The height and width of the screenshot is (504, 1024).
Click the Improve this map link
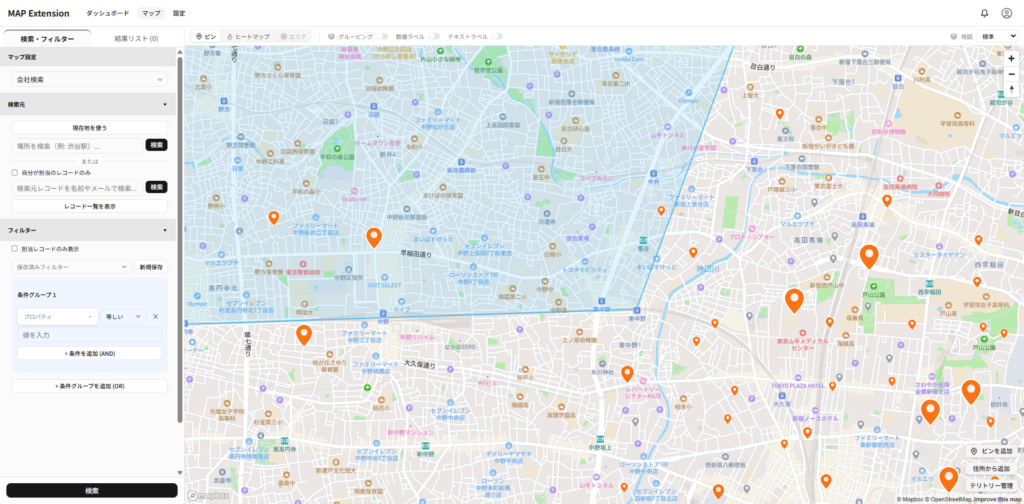tap(999, 499)
